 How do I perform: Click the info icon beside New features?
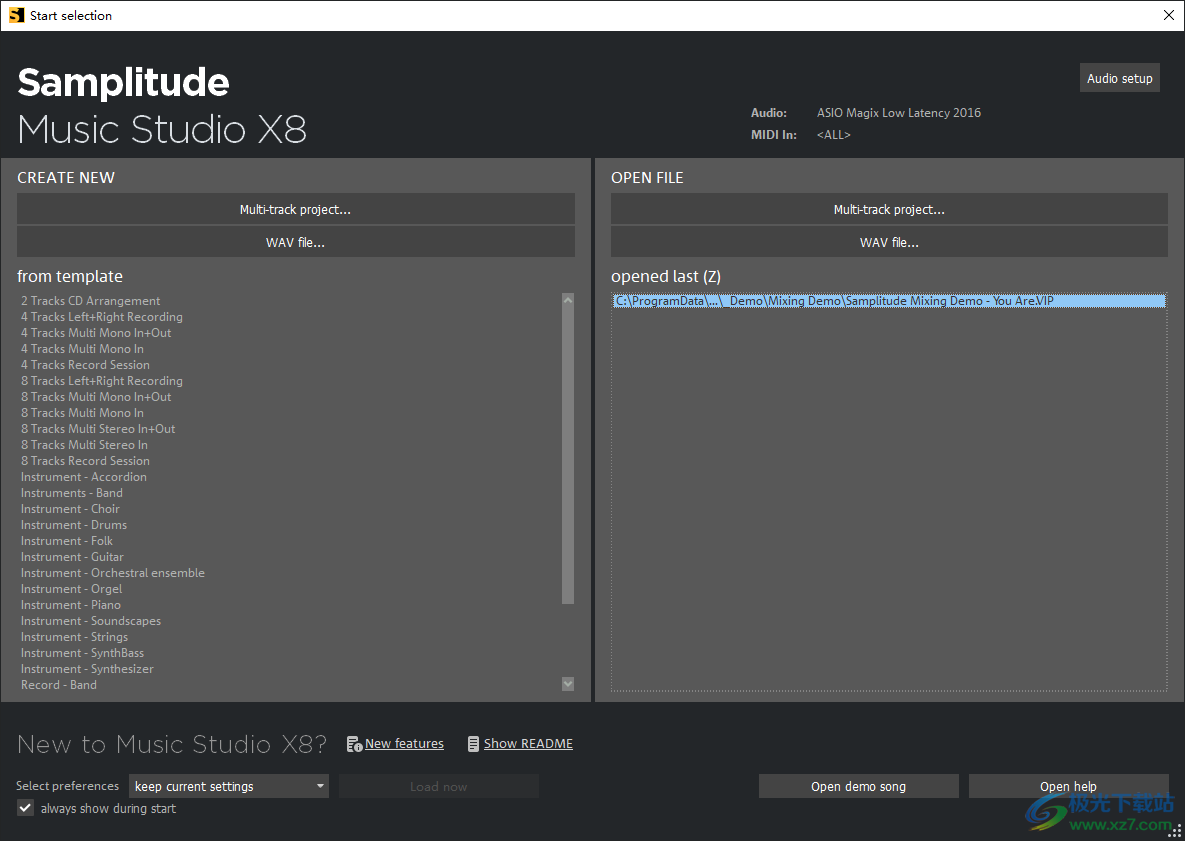354,743
